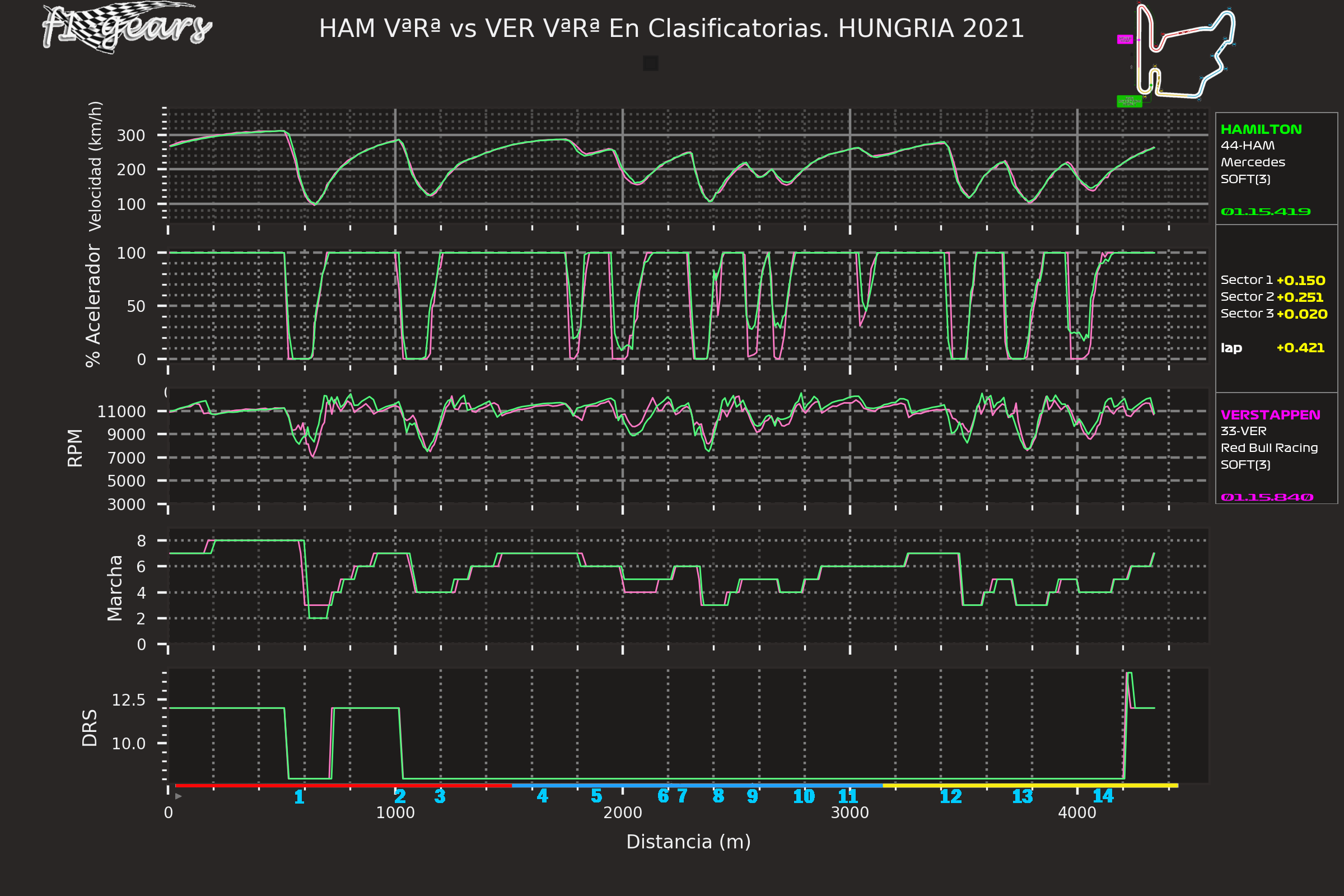Image resolution: width=1344 pixels, height=896 pixels.
Task: Click the f1-gears checkered flag logo
Action: pos(127,27)
